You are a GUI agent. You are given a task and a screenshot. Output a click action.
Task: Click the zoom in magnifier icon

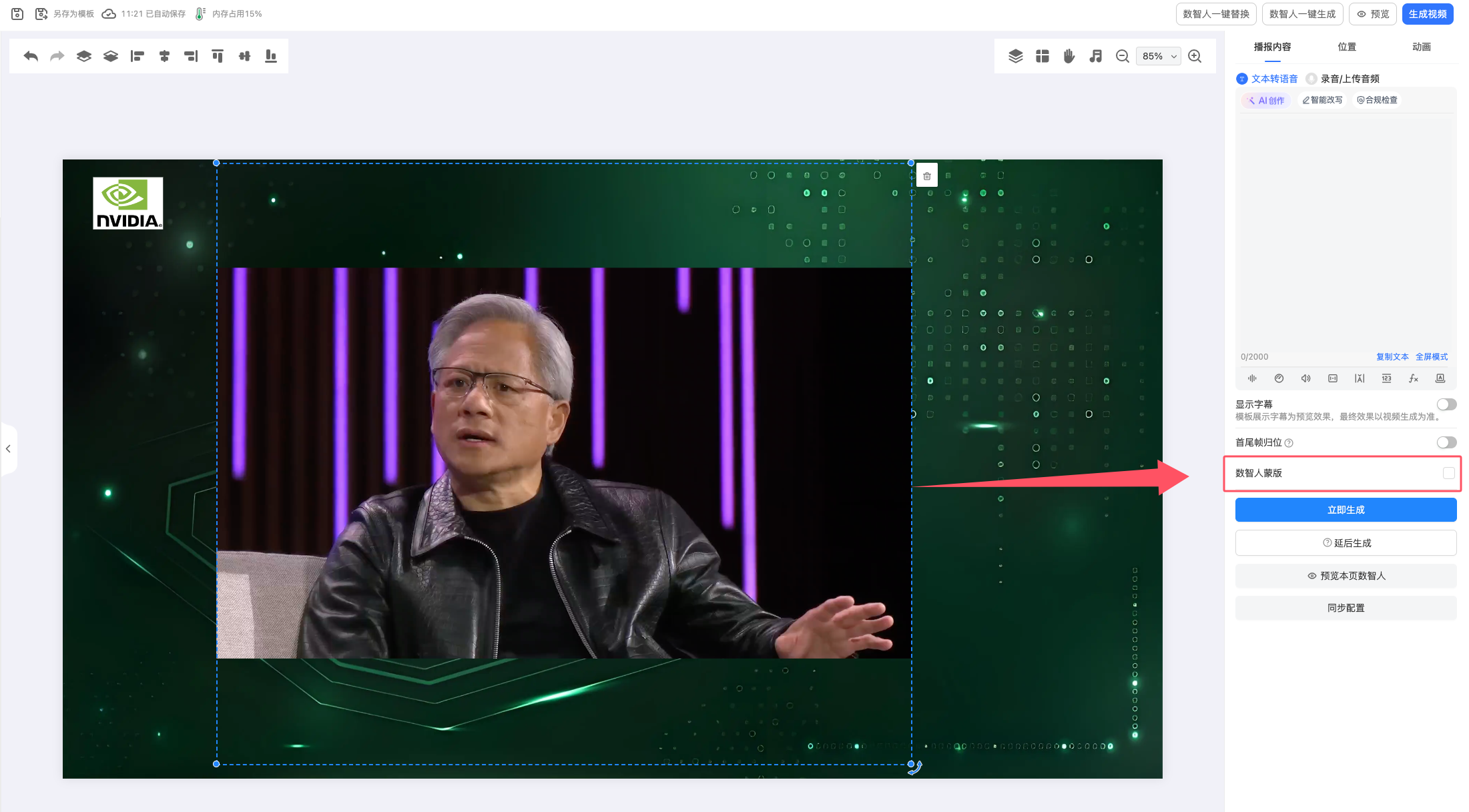(1195, 56)
